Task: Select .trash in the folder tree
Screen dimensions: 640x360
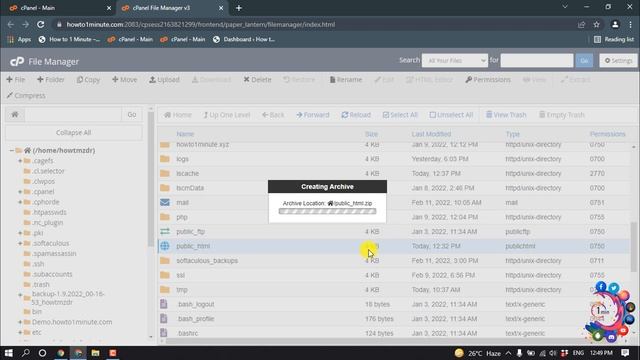Action: pyautogui.click(x=40, y=284)
